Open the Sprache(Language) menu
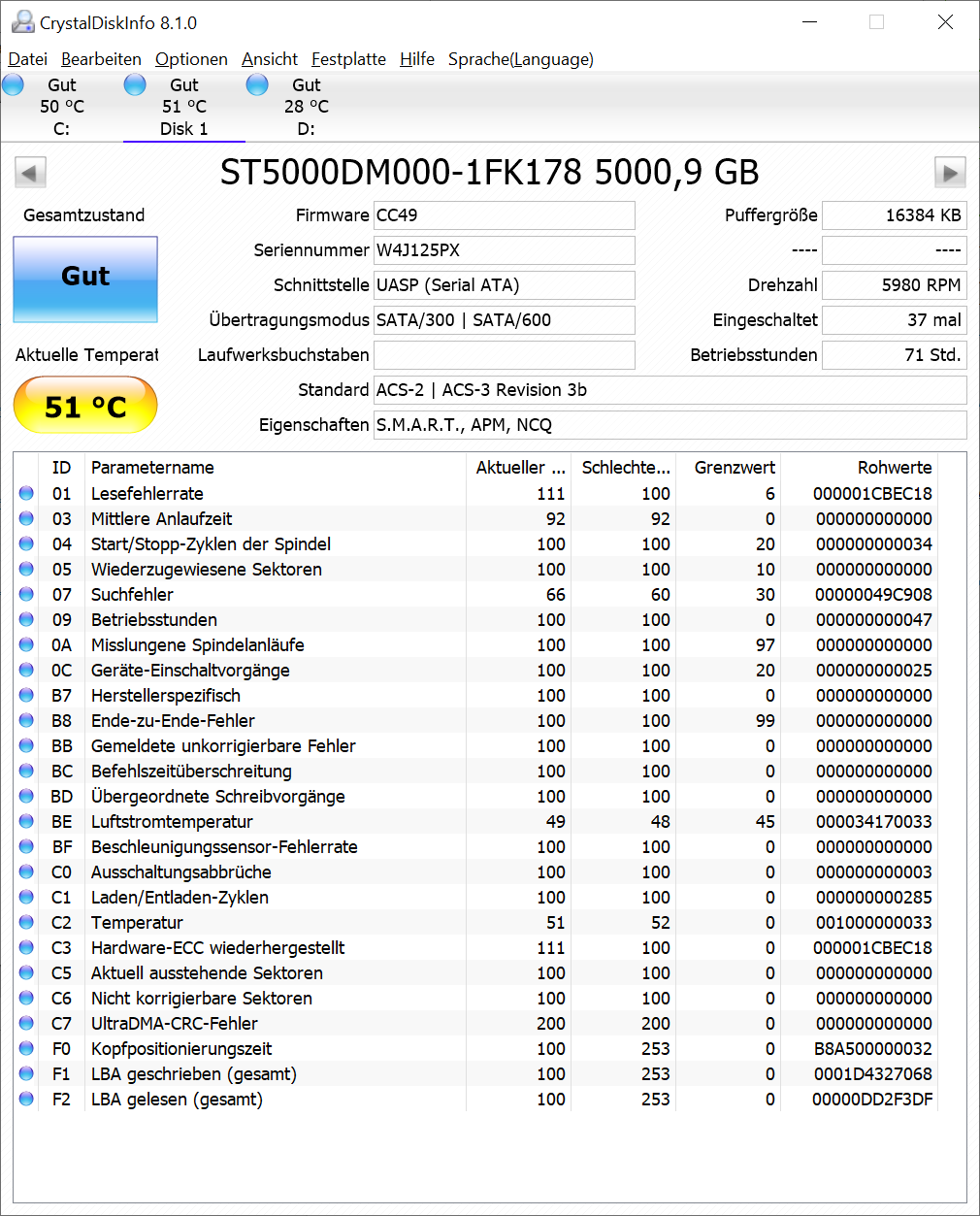Viewport: 980px width, 1216px height. [520, 59]
